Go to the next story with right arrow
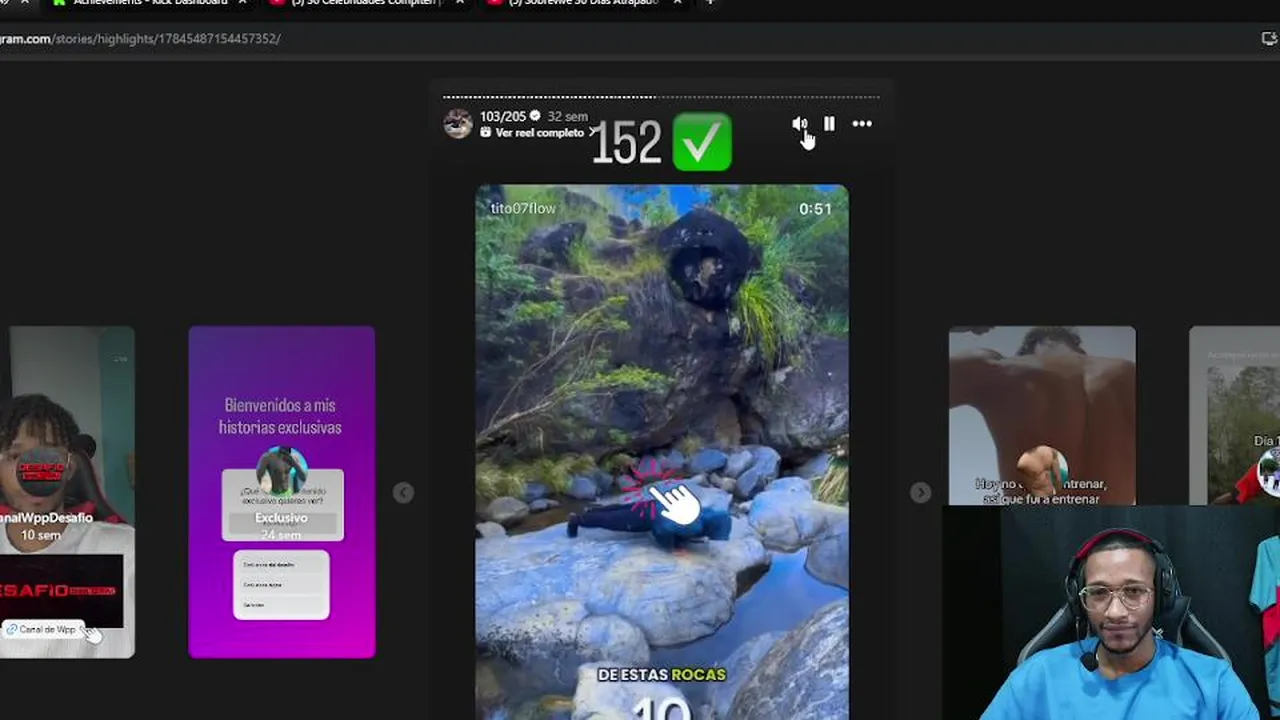1280x720 pixels. [920, 492]
